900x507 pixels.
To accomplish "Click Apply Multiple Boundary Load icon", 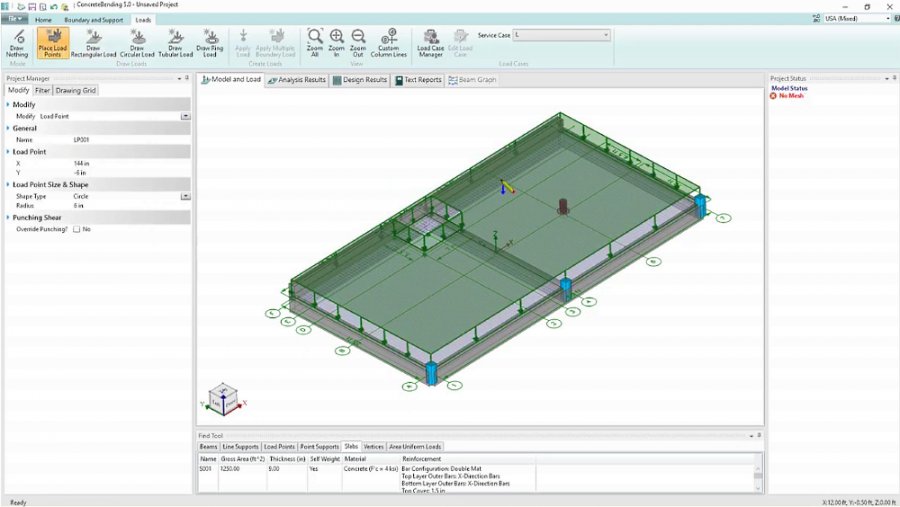I will [x=276, y=43].
